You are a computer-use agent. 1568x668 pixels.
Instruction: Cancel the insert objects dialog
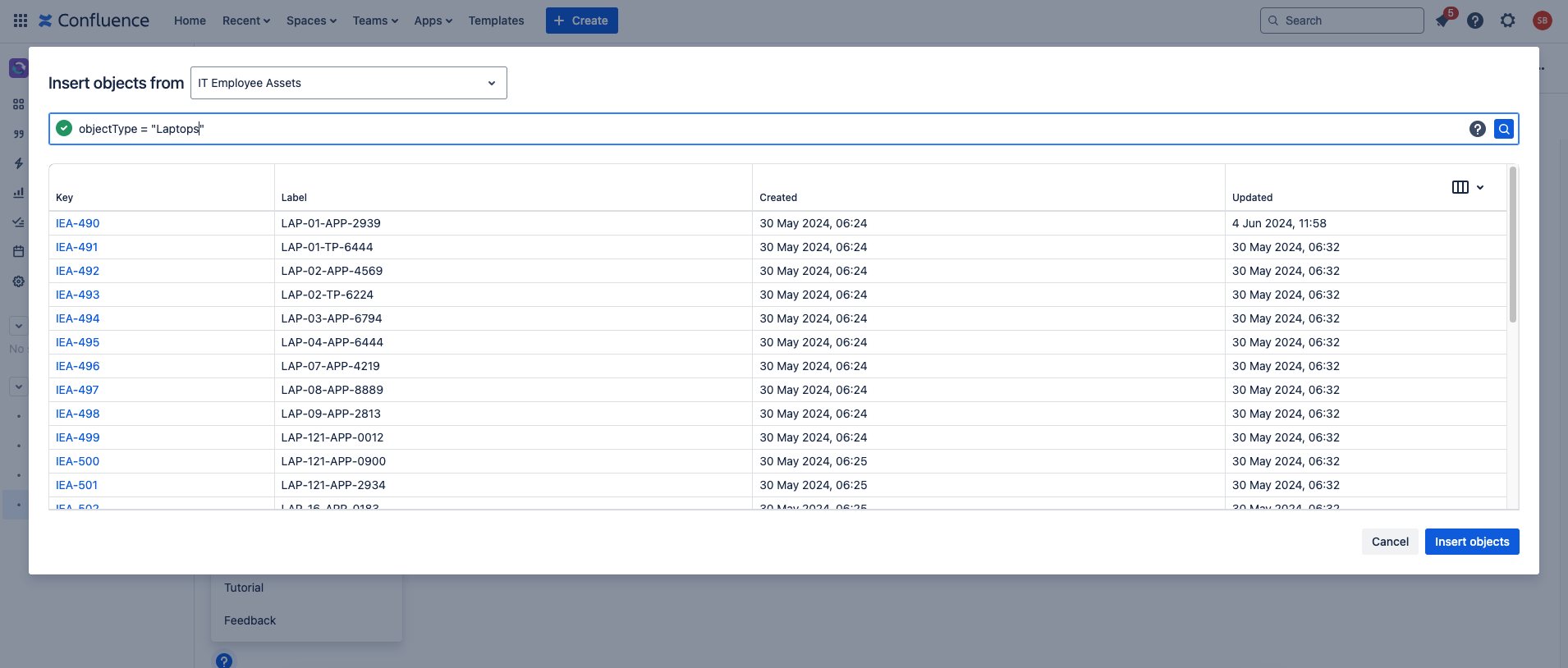pyautogui.click(x=1389, y=542)
